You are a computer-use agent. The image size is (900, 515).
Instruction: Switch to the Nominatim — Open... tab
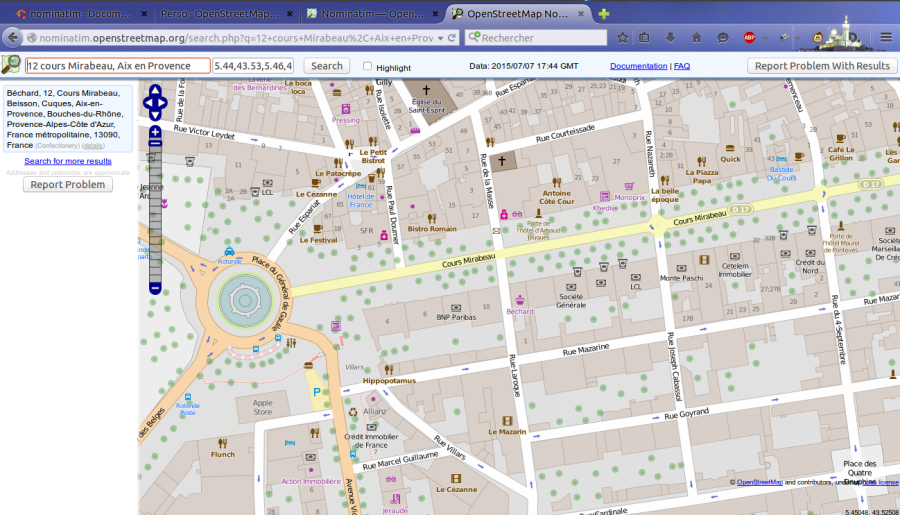[x=371, y=14]
